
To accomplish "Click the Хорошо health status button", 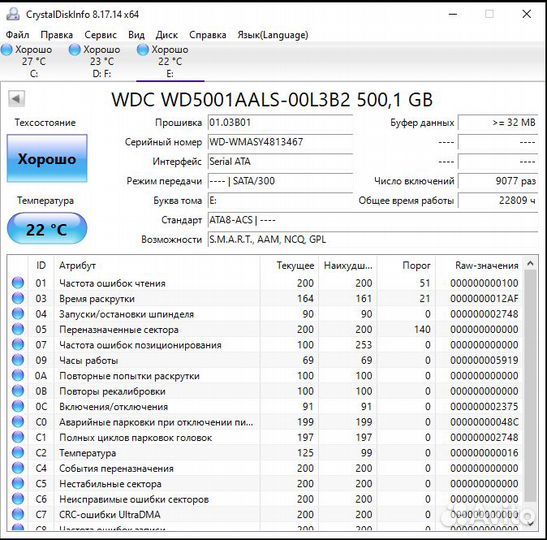I will tap(47, 158).
